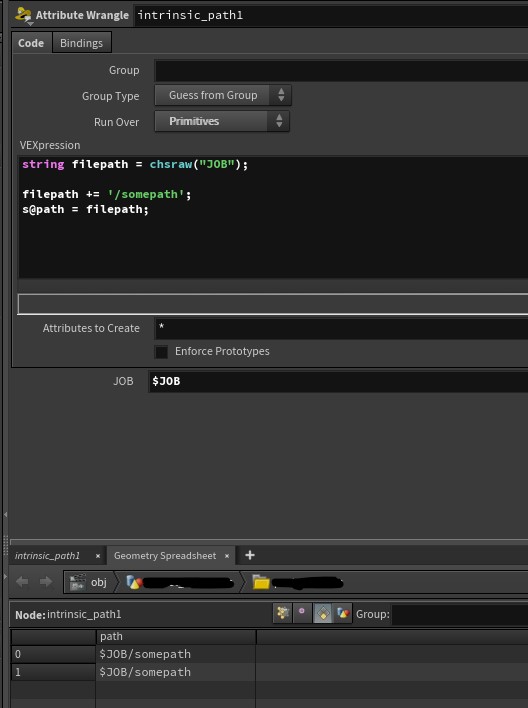Toggle Enforce Prototypes checkbox
The width and height of the screenshot is (528, 708).
(x=161, y=352)
